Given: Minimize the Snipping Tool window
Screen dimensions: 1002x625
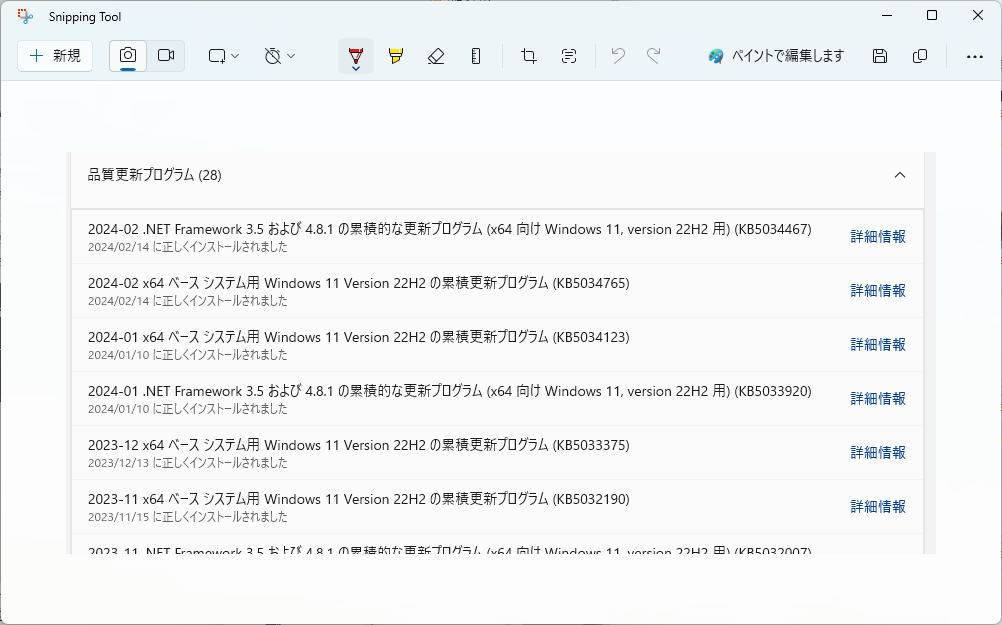Looking at the screenshot, I should click(x=886, y=15).
